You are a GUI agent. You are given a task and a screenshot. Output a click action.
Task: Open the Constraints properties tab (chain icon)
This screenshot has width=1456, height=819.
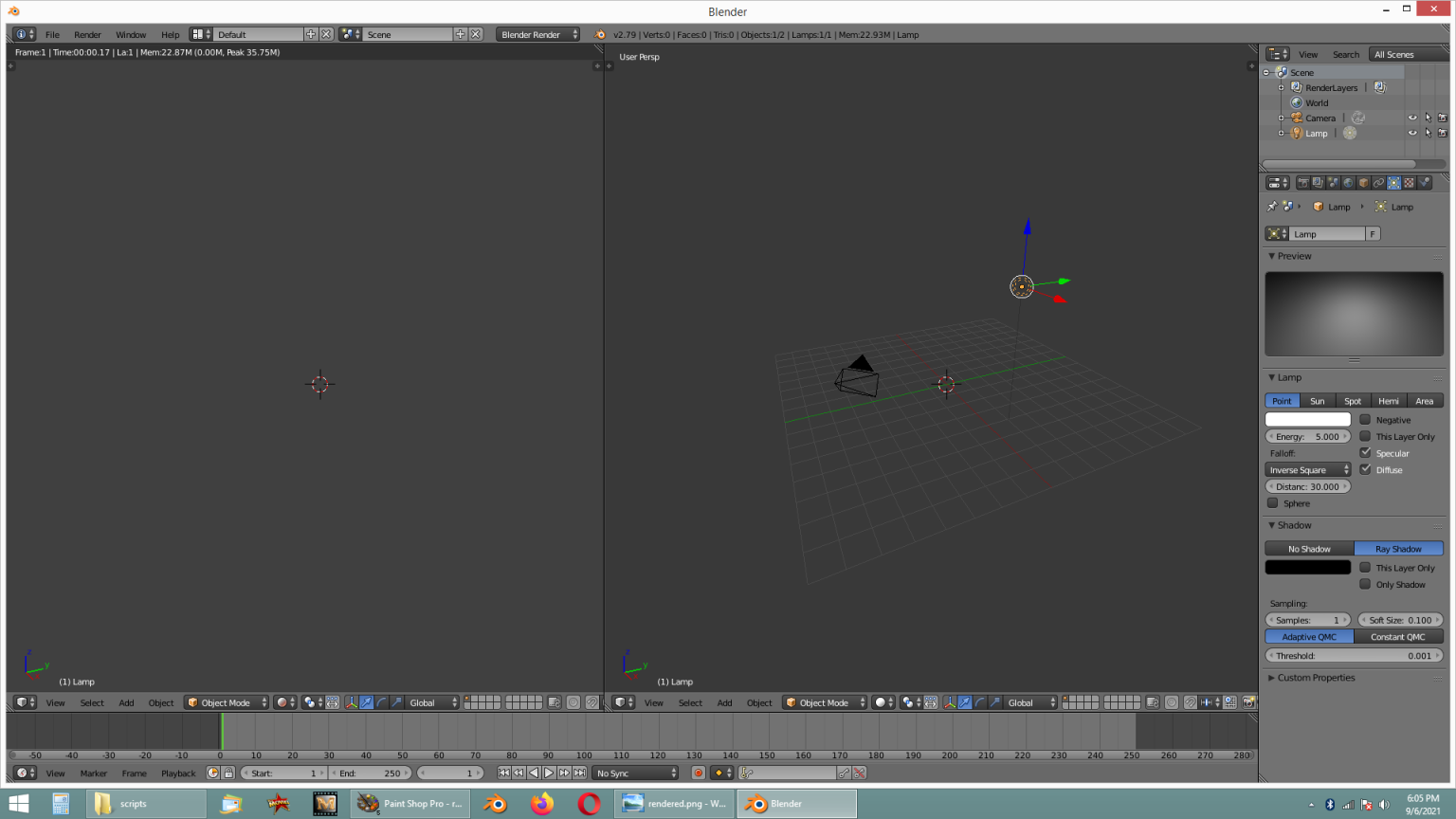(x=1379, y=183)
